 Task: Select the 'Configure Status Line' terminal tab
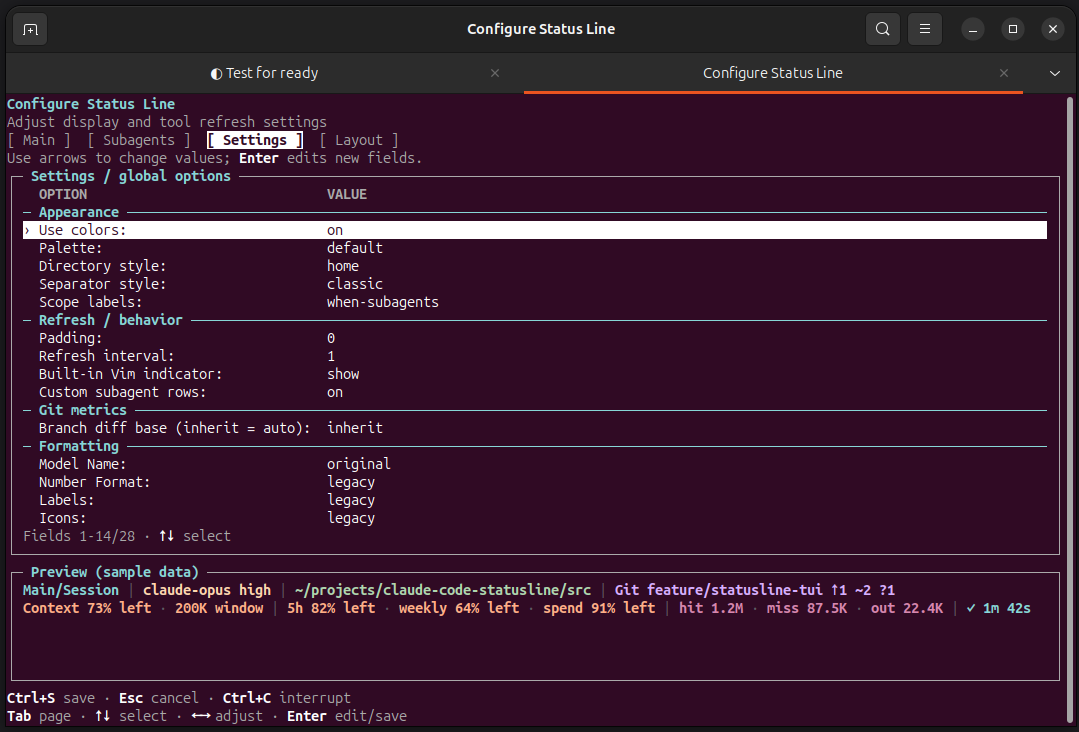[x=773, y=73]
